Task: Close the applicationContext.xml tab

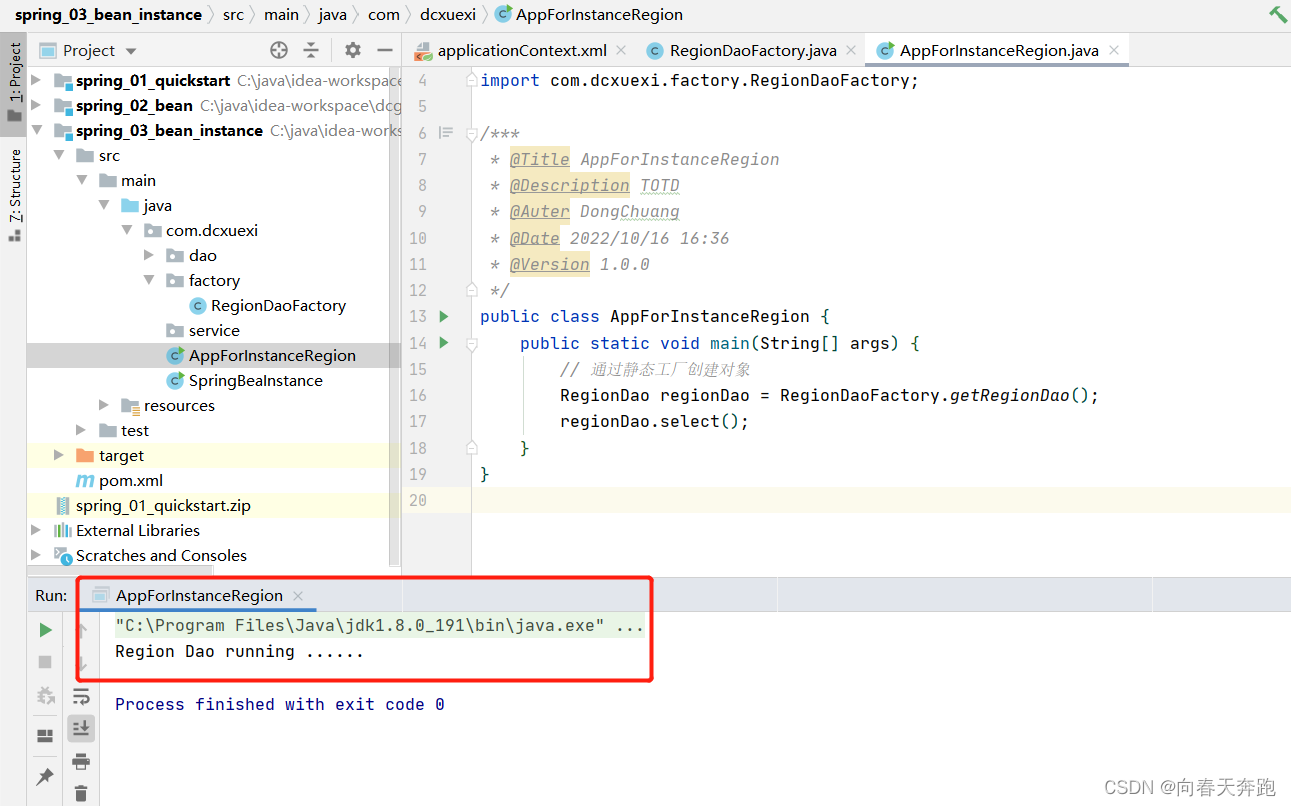Action: pos(621,50)
